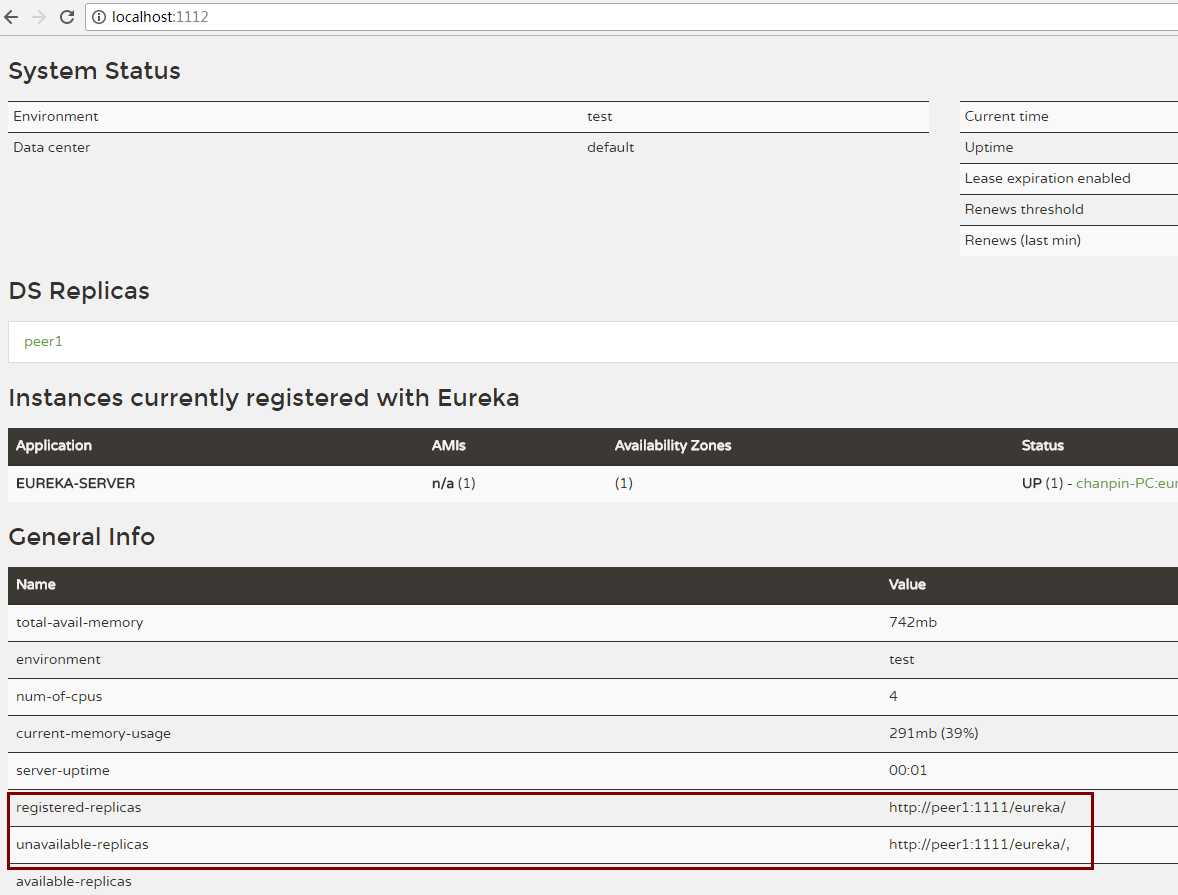Select the EUREKA-SERVER application row
The image size is (1178, 895).
593,483
